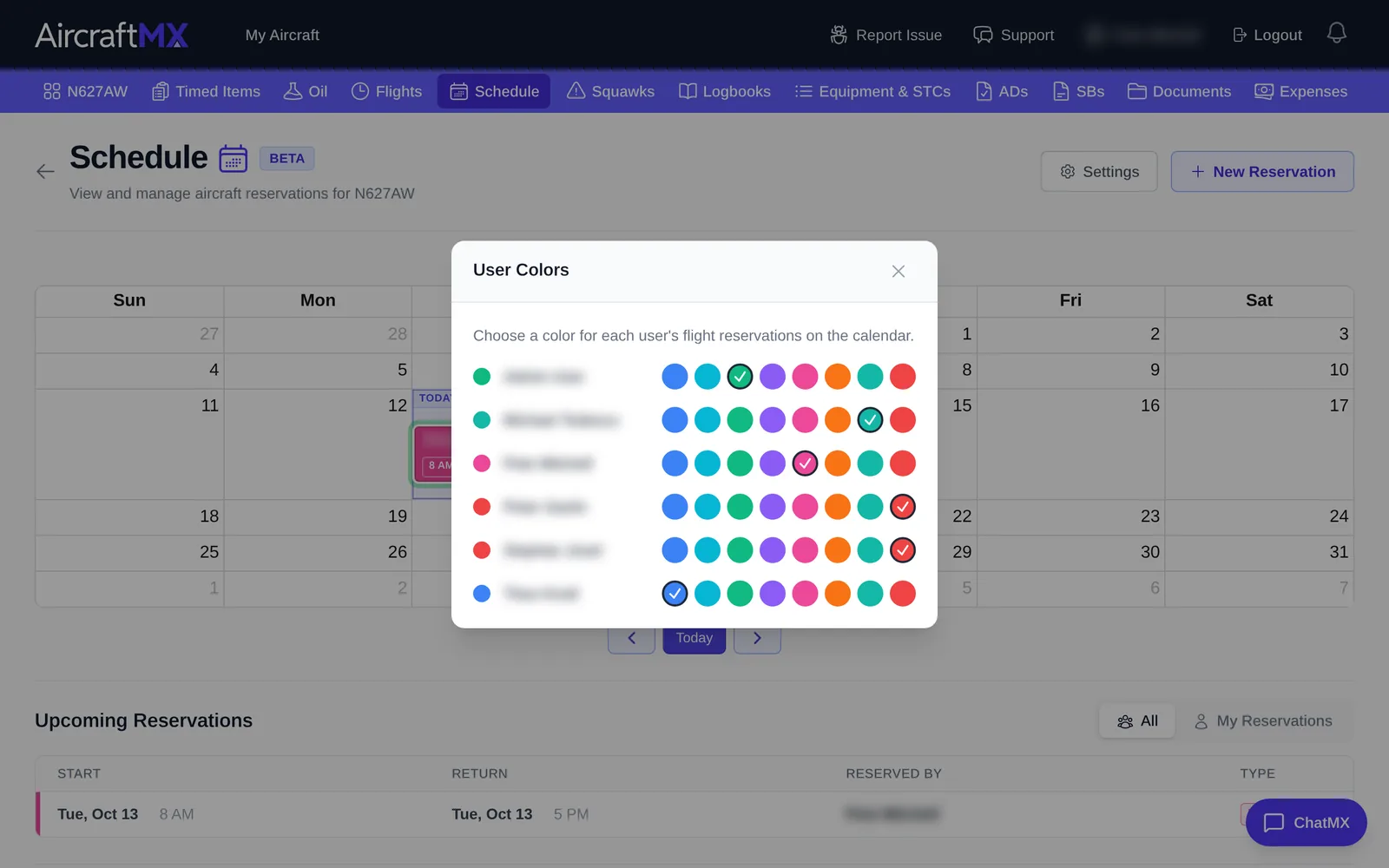
Task: Pick cyan for the blue-dot user
Action: (x=708, y=594)
